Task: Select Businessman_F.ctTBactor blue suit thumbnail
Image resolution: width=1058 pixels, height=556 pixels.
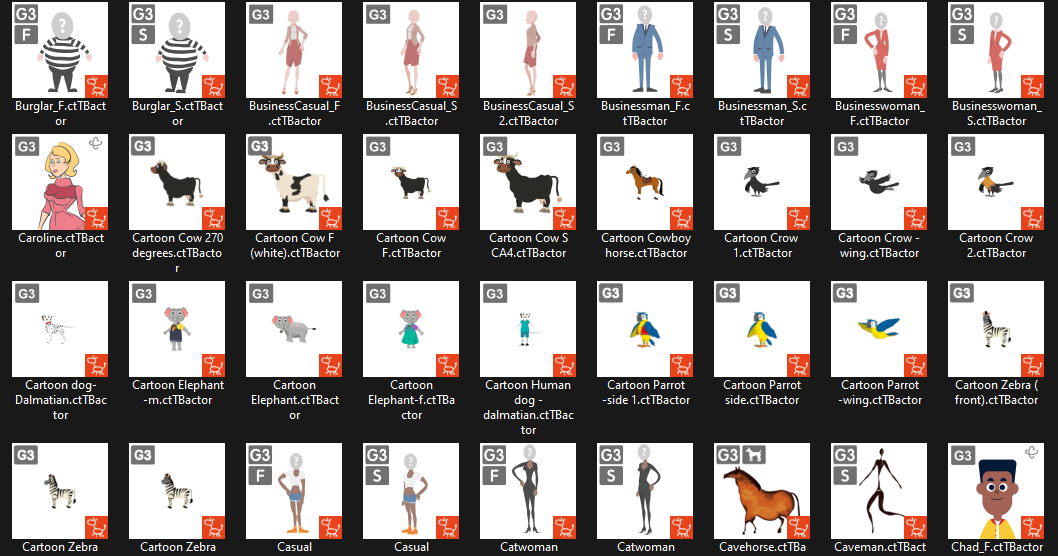Action: pos(645,50)
